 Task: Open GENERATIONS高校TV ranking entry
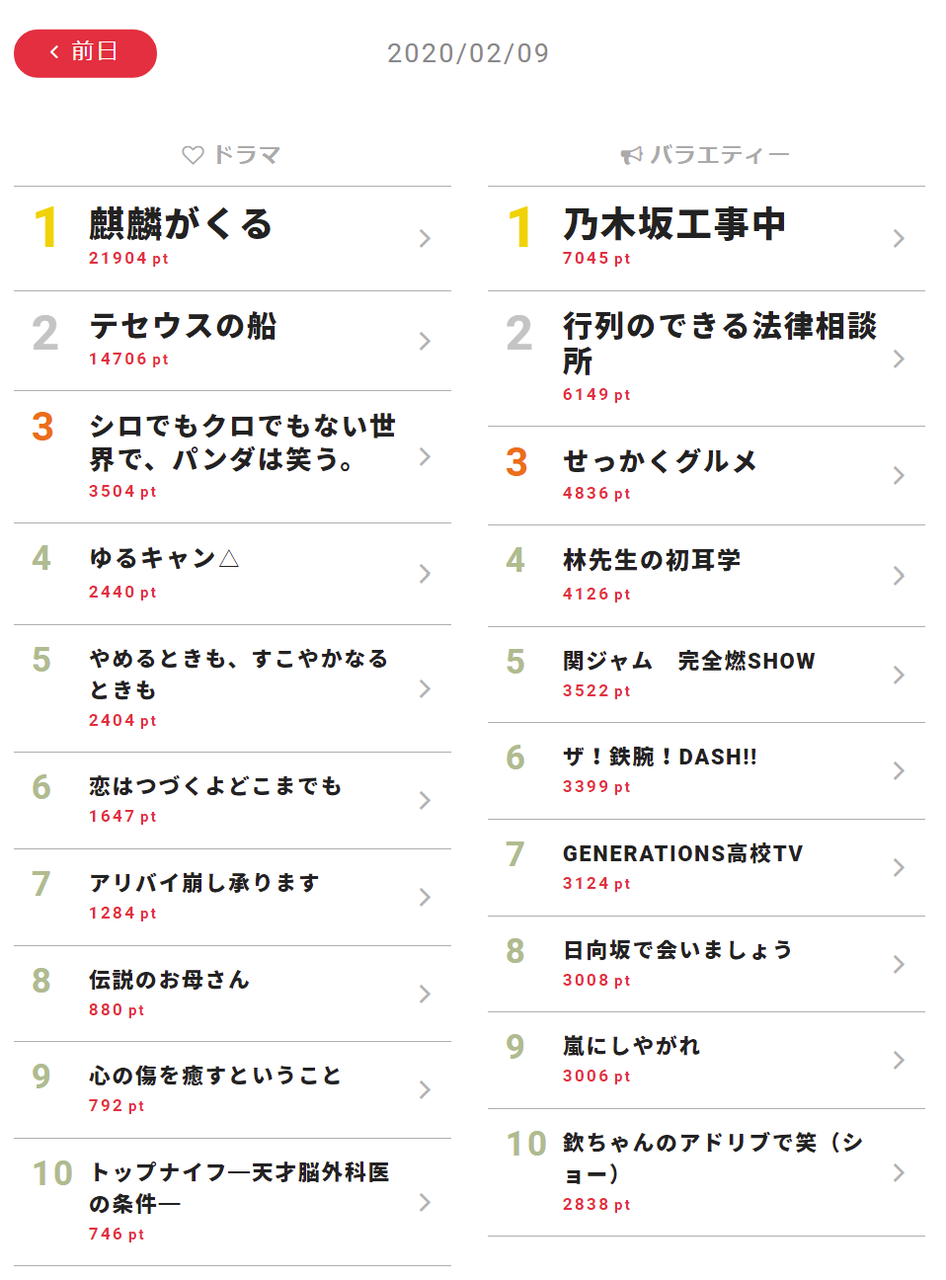coord(707,866)
